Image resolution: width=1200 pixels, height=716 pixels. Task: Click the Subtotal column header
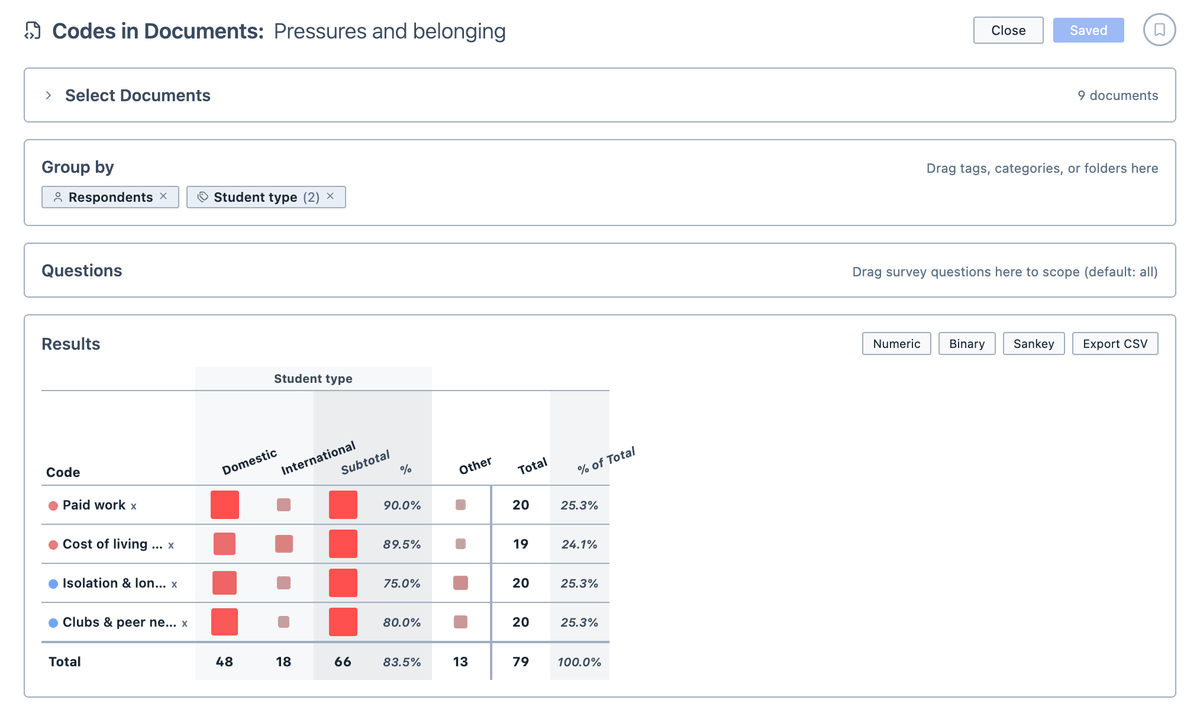coord(365,463)
